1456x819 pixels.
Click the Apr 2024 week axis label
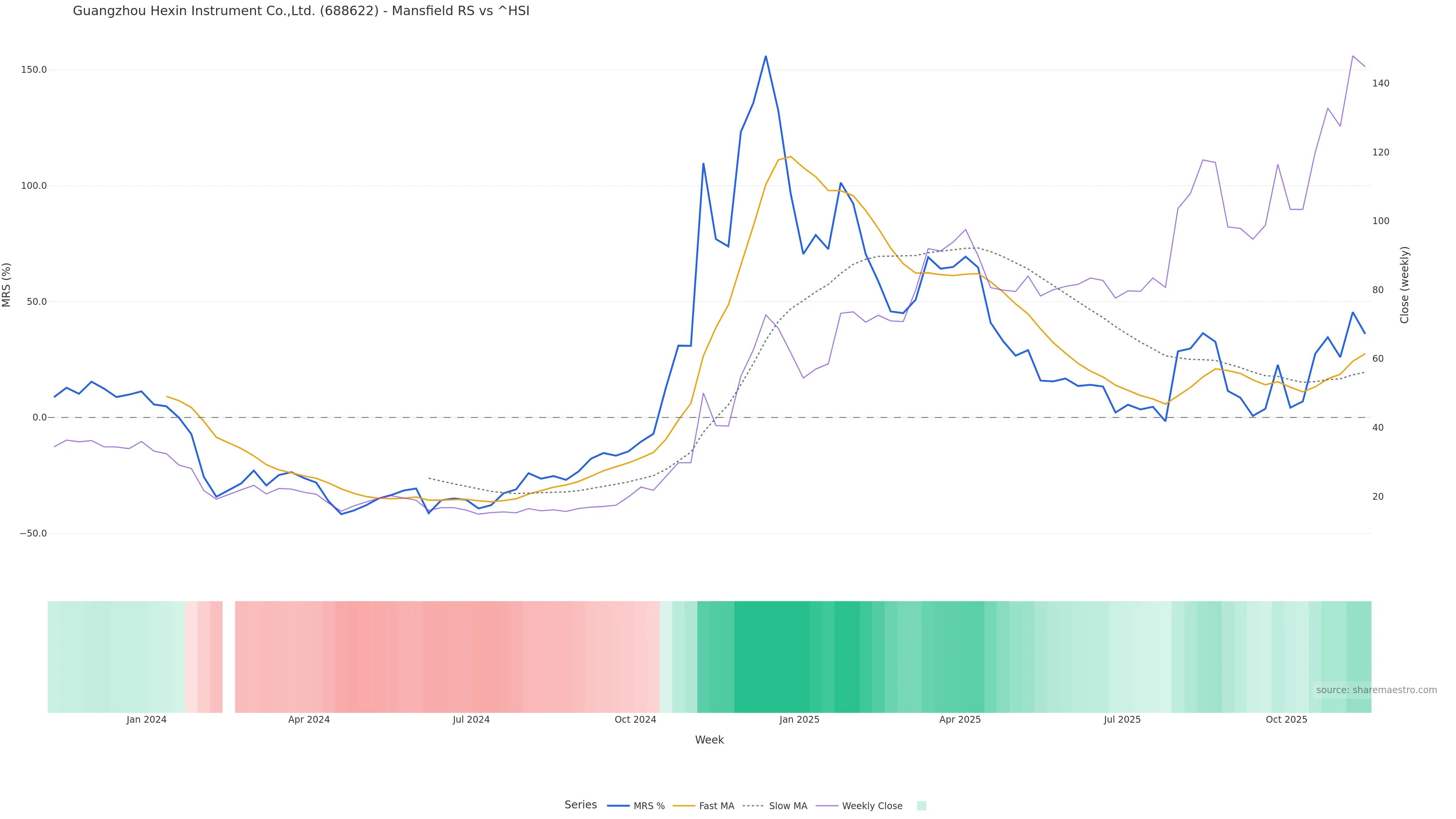coord(309,720)
